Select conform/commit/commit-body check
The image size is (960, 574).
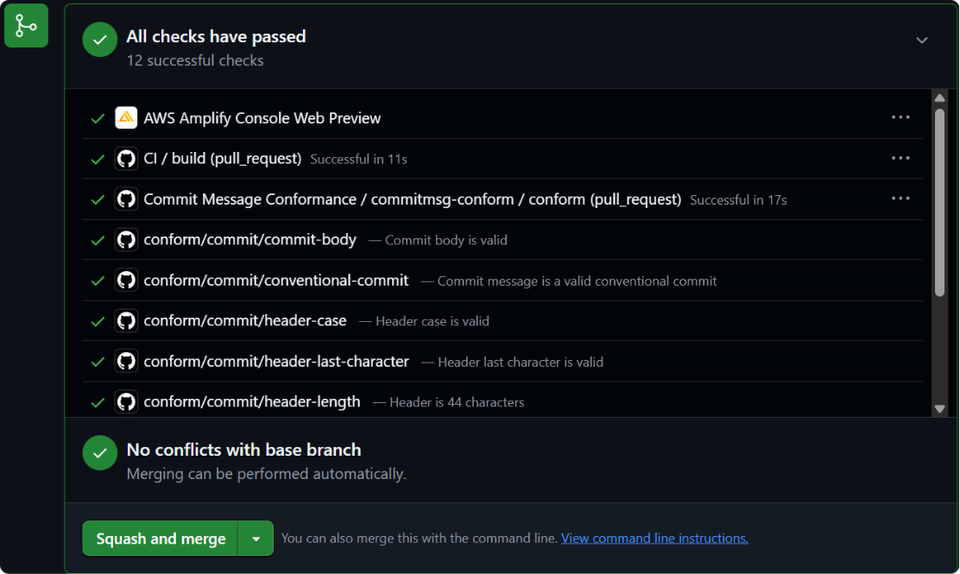click(250, 240)
